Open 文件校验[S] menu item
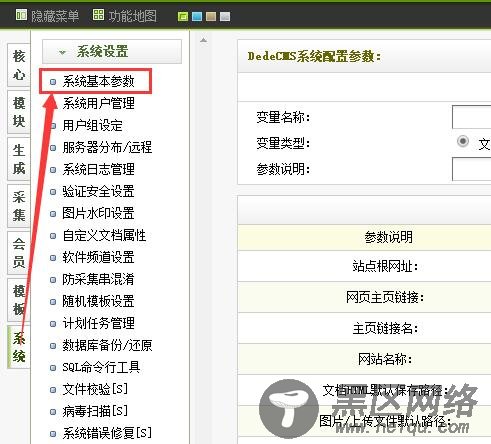The height and width of the screenshot is (444, 491). tap(95, 389)
